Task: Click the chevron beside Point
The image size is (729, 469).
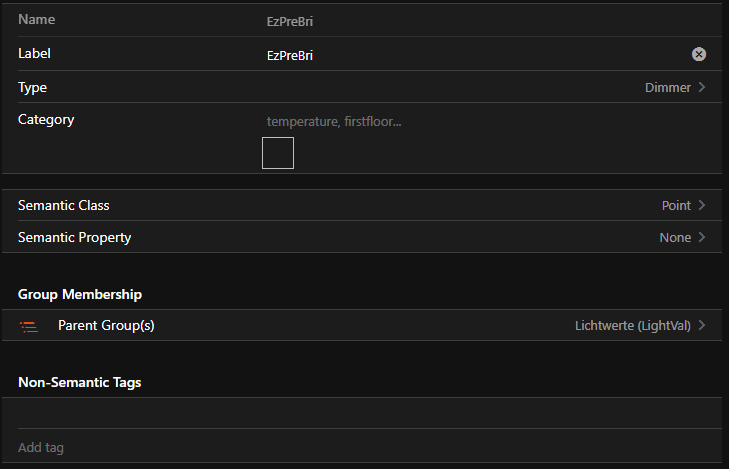Action: (702, 206)
